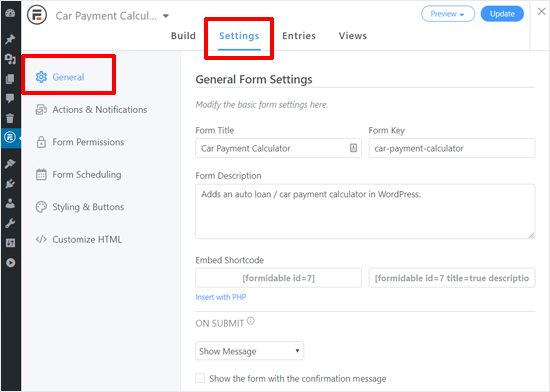Click the Pages icon in admin sidebar

point(10,79)
